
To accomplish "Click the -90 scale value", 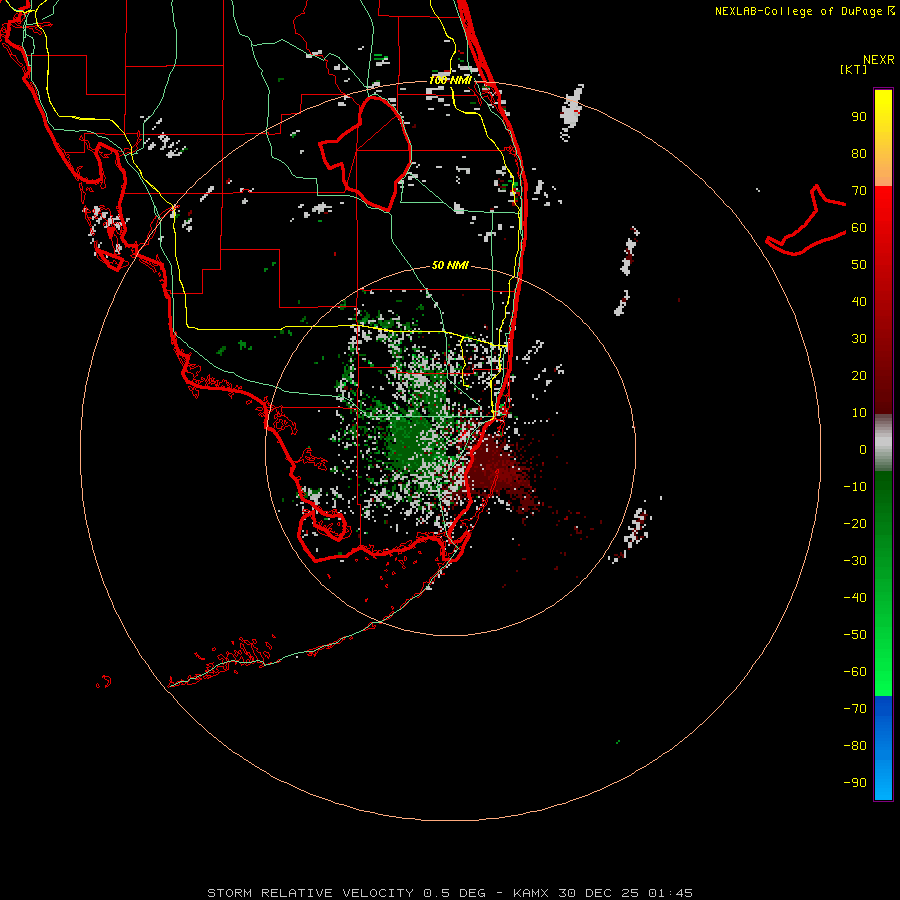I will pyautogui.click(x=855, y=783).
